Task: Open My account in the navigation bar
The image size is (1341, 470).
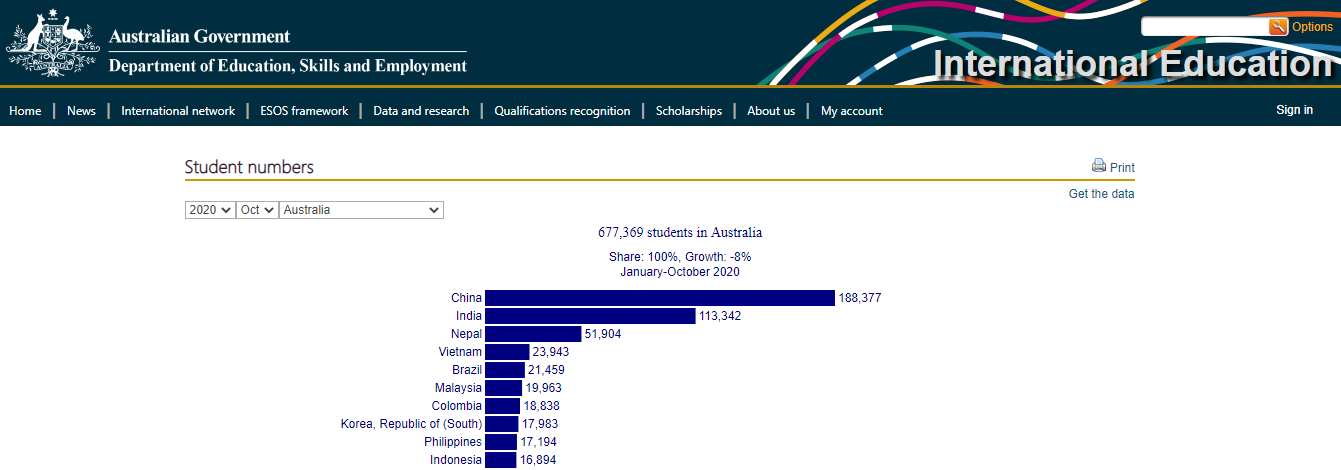Action: click(x=851, y=111)
